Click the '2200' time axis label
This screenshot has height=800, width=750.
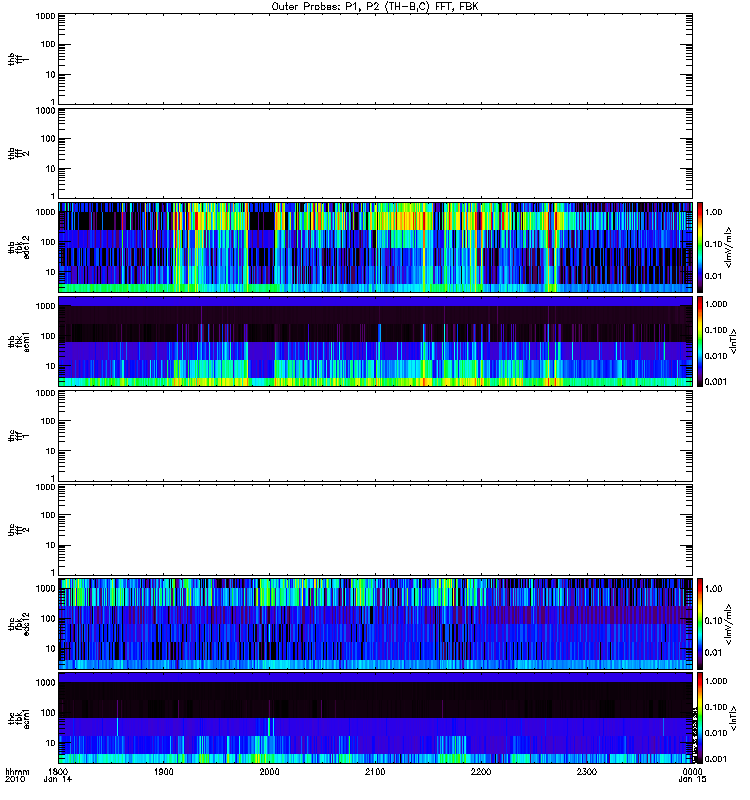[481, 771]
